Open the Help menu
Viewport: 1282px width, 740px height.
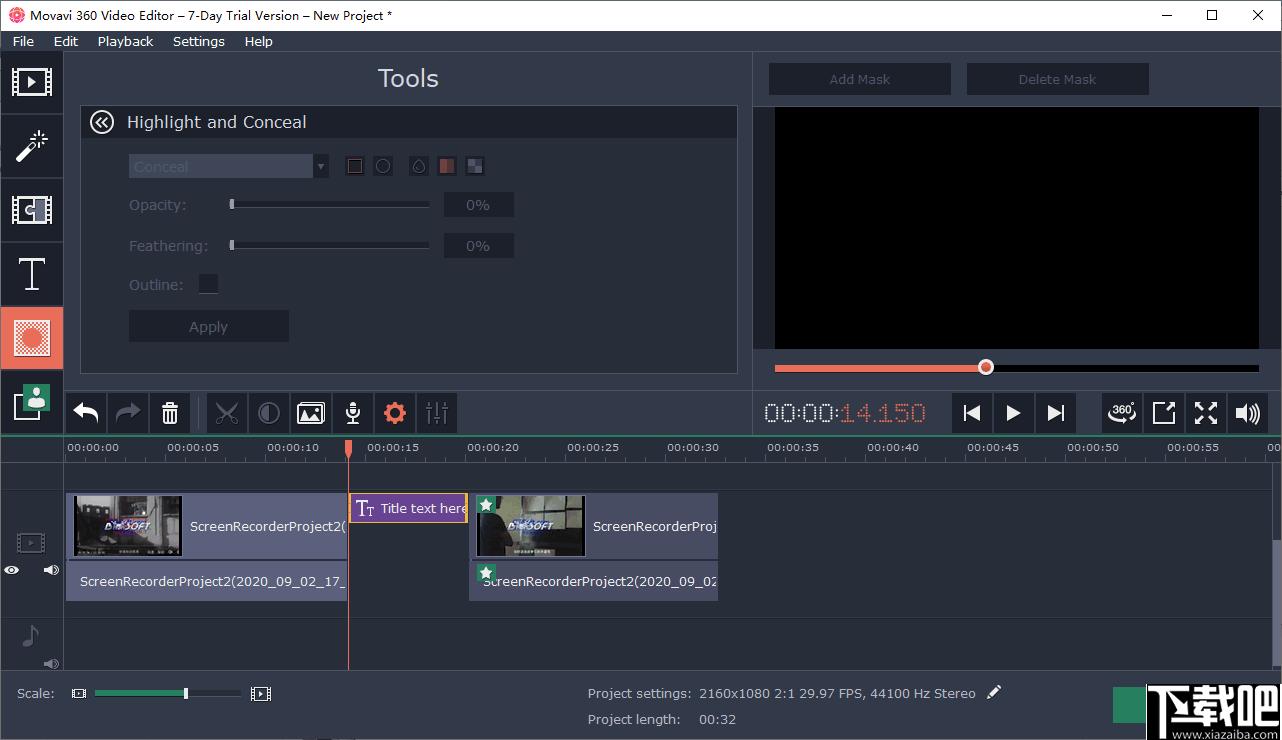click(x=258, y=41)
